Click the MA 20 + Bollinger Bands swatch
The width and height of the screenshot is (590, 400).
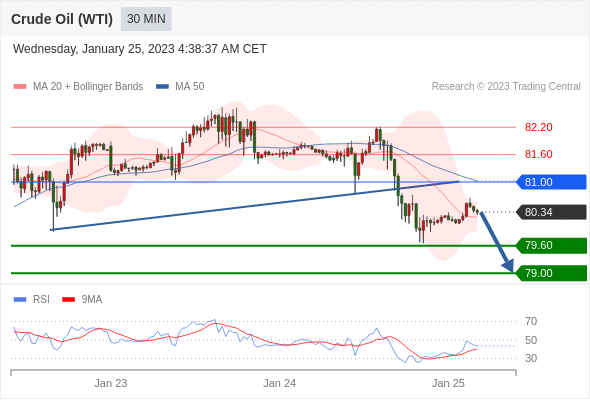click(x=20, y=87)
